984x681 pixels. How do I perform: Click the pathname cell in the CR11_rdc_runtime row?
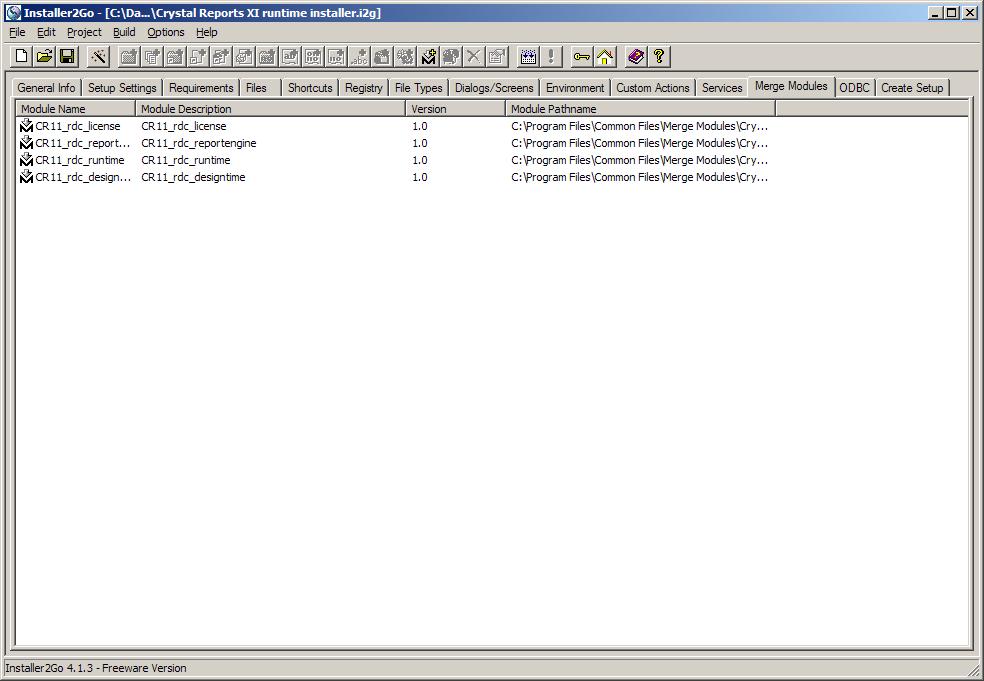(639, 159)
